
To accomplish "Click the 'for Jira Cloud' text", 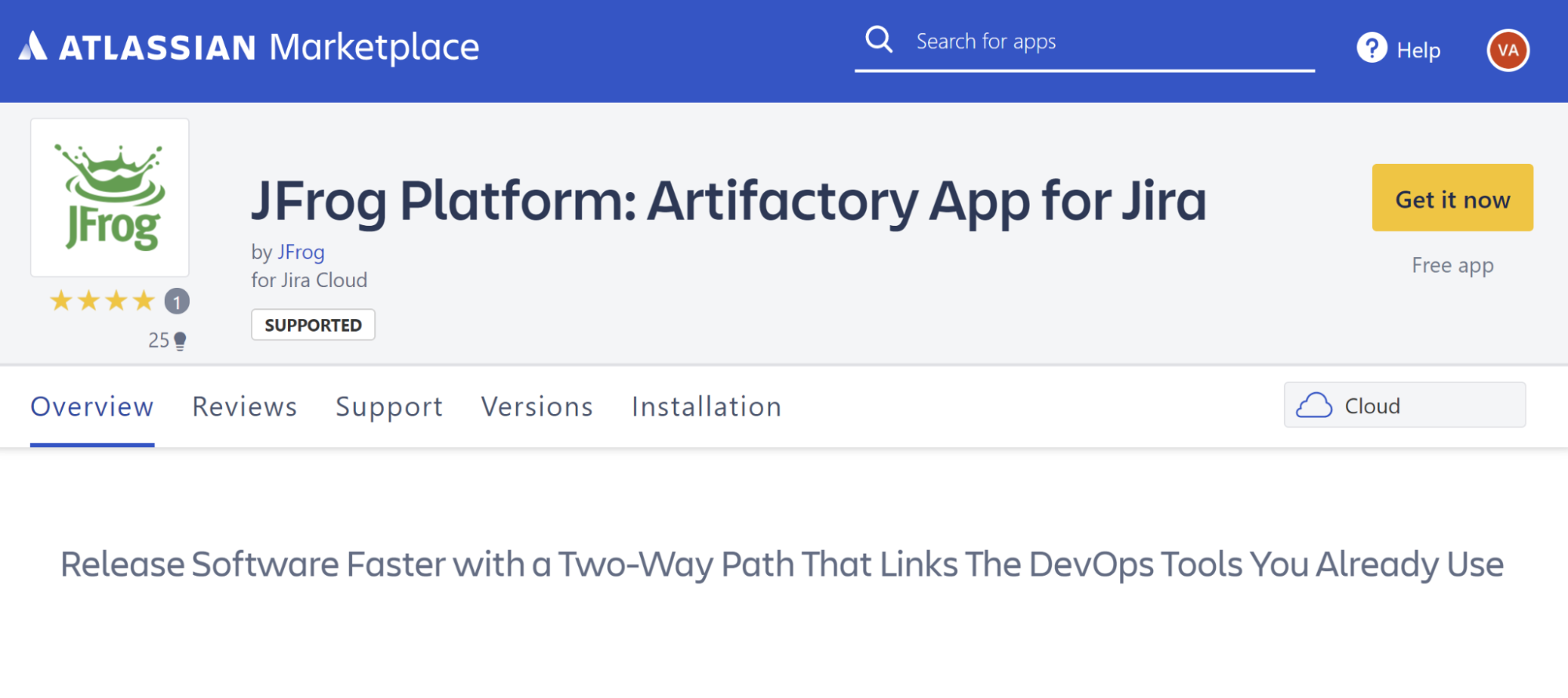I will point(309,280).
